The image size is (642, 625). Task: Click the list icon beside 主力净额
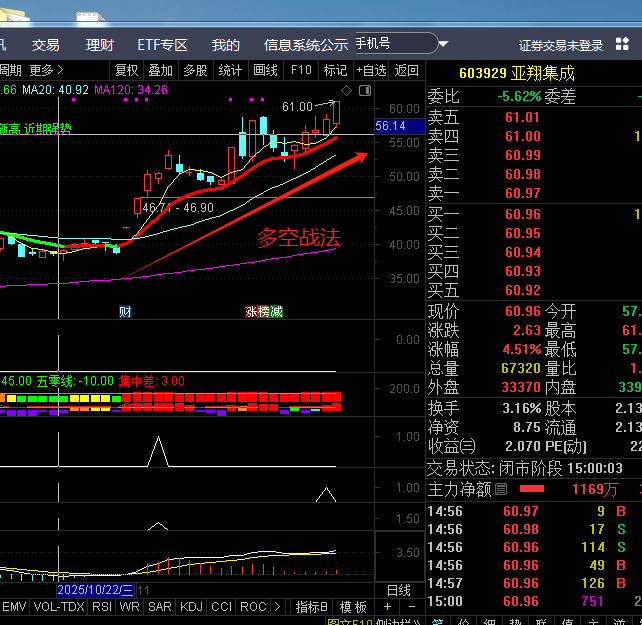click(502, 489)
